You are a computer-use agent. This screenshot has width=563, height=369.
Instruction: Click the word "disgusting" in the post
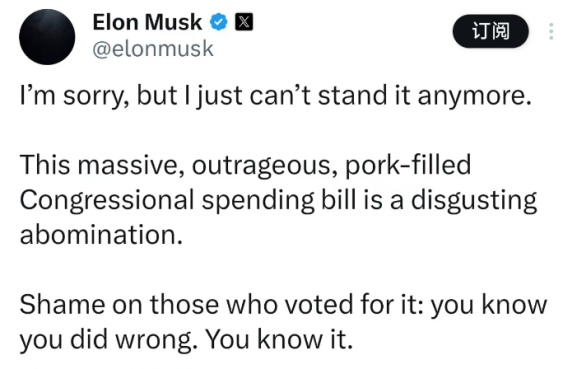474,200
